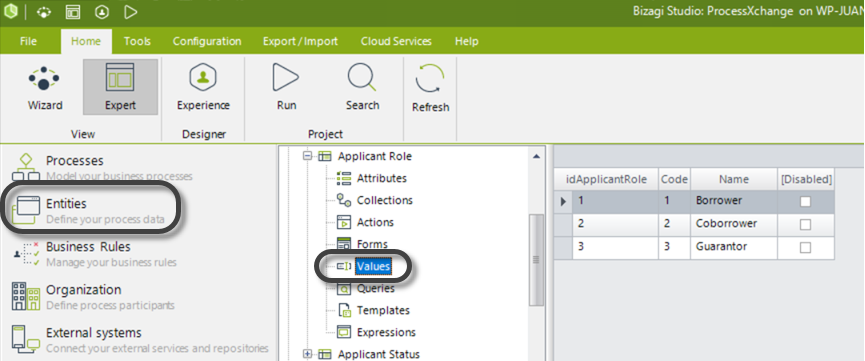Expand the Applicant Status tree node
The width and height of the screenshot is (865, 361).
(307, 354)
